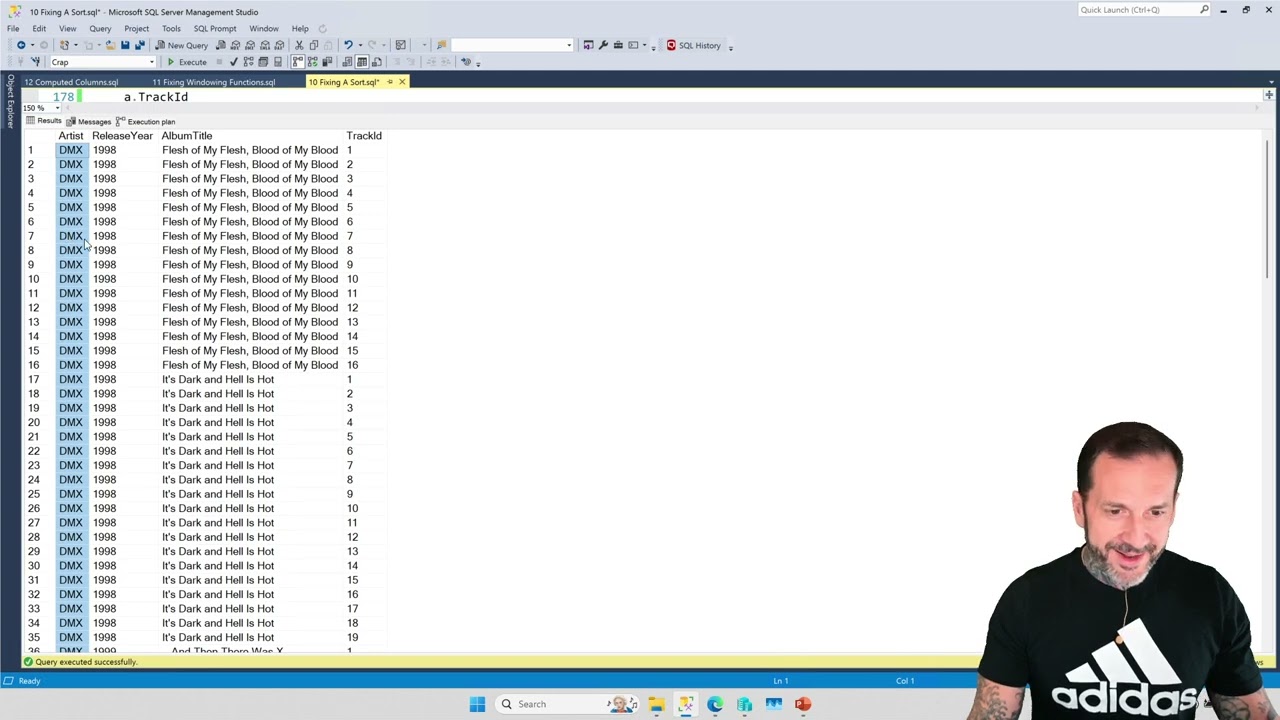Open the Project menu
The width and height of the screenshot is (1280, 720).
136,28
